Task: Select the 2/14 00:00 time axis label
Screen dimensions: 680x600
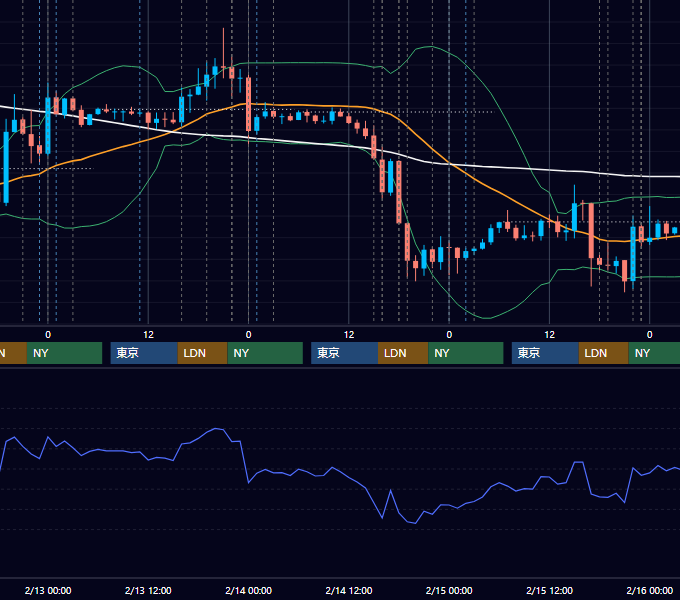Action: coord(248,590)
